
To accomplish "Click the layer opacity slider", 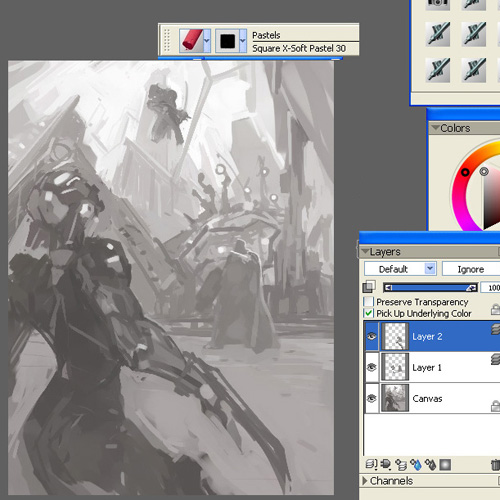I will pos(430,288).
